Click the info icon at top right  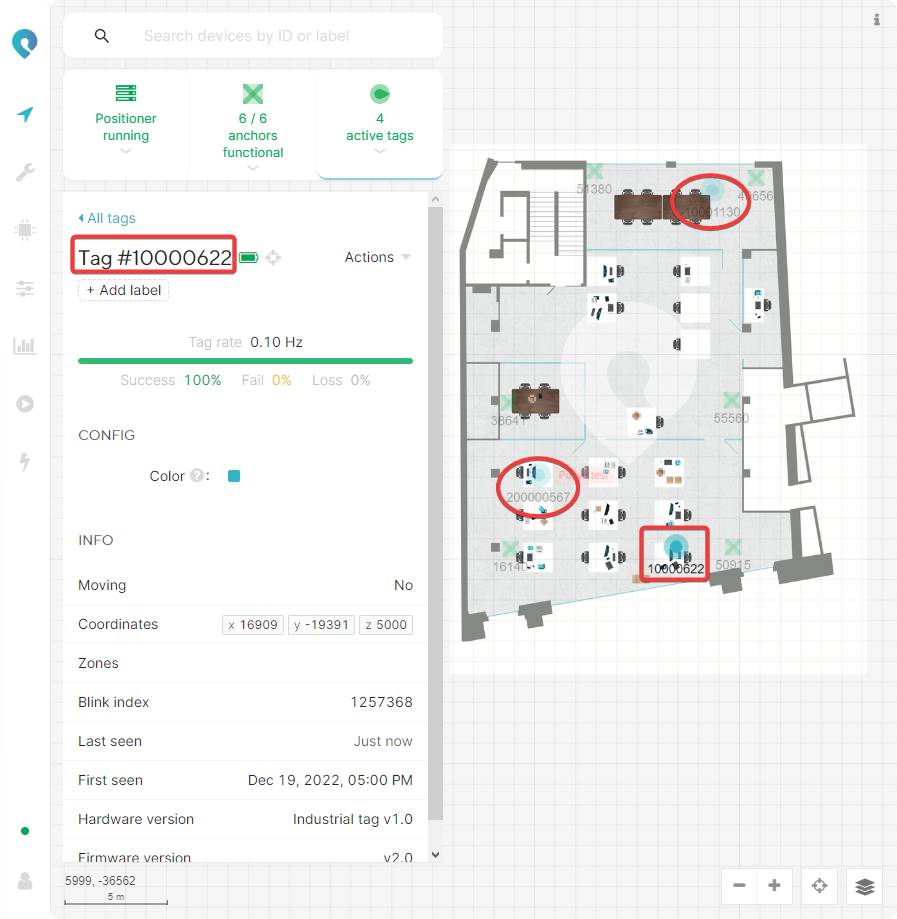click(877, 19)
